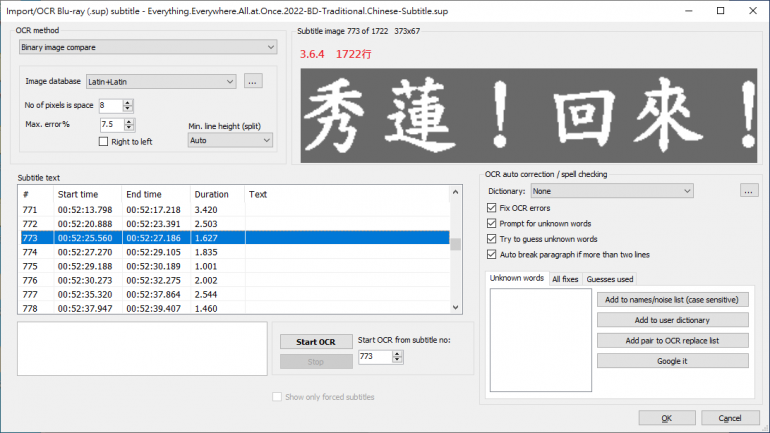Click the browse button beside Image database
This screenshot has width=770, height=433.
point(252,81)
